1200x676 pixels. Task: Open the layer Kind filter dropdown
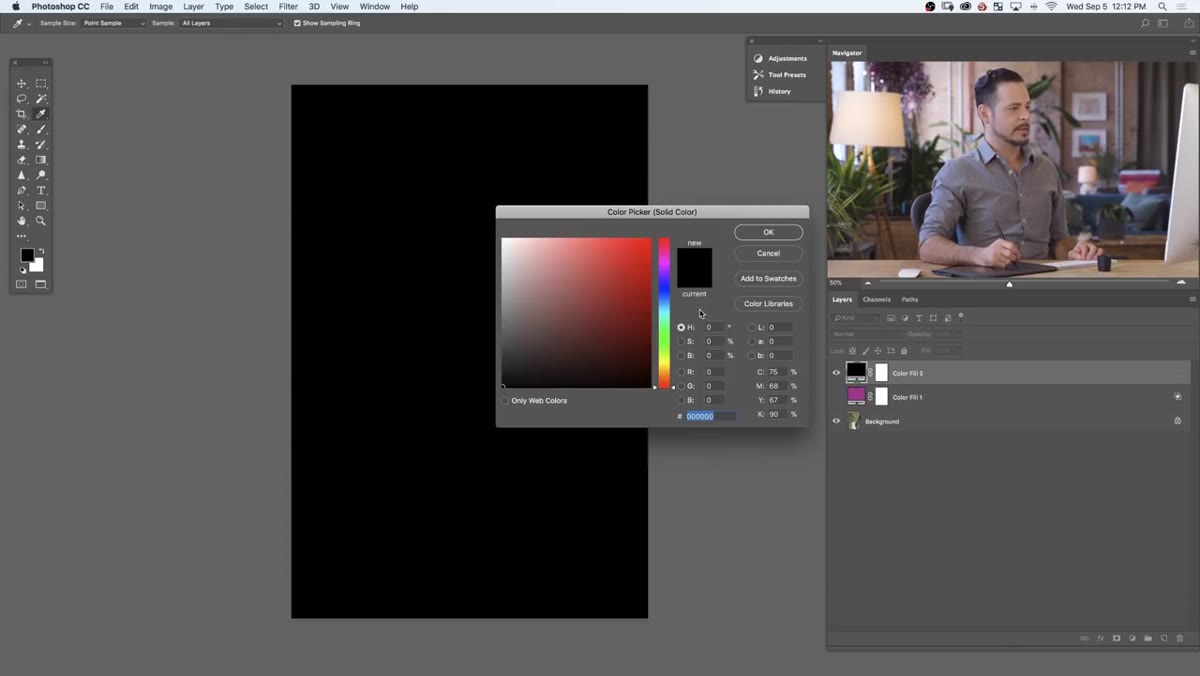(854, 318)
